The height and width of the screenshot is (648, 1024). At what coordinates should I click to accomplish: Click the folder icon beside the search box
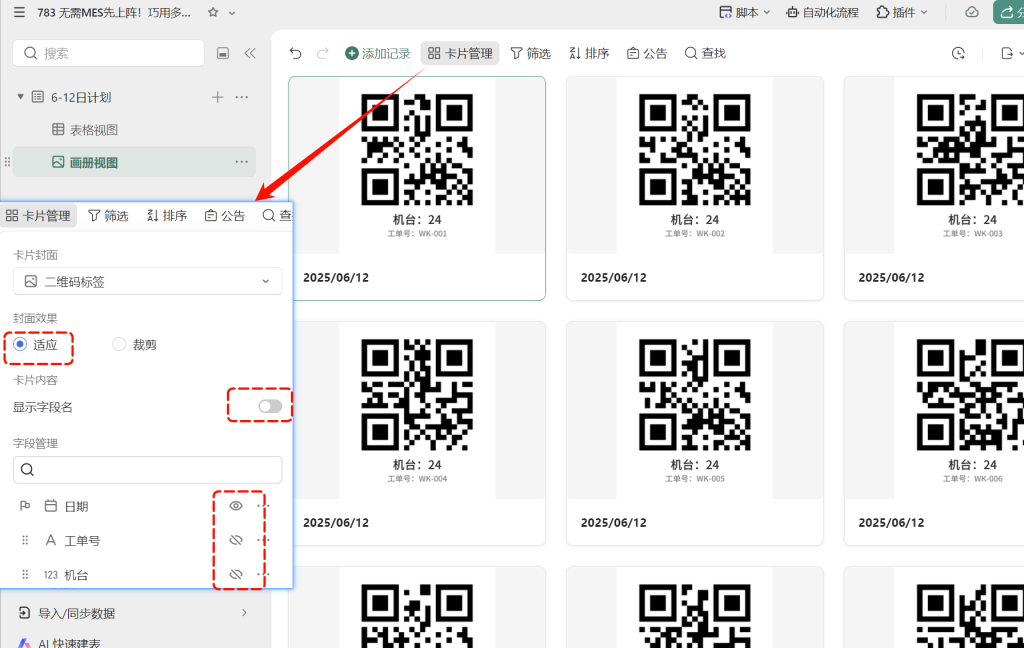point(223,54)
